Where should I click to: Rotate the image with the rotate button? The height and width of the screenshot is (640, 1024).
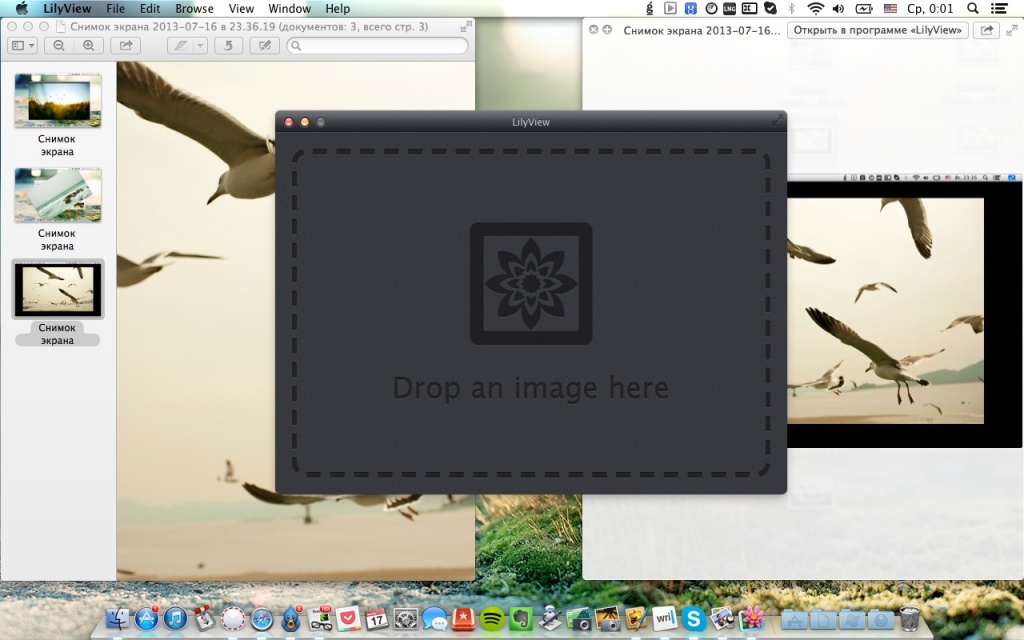tap(228, 46)
